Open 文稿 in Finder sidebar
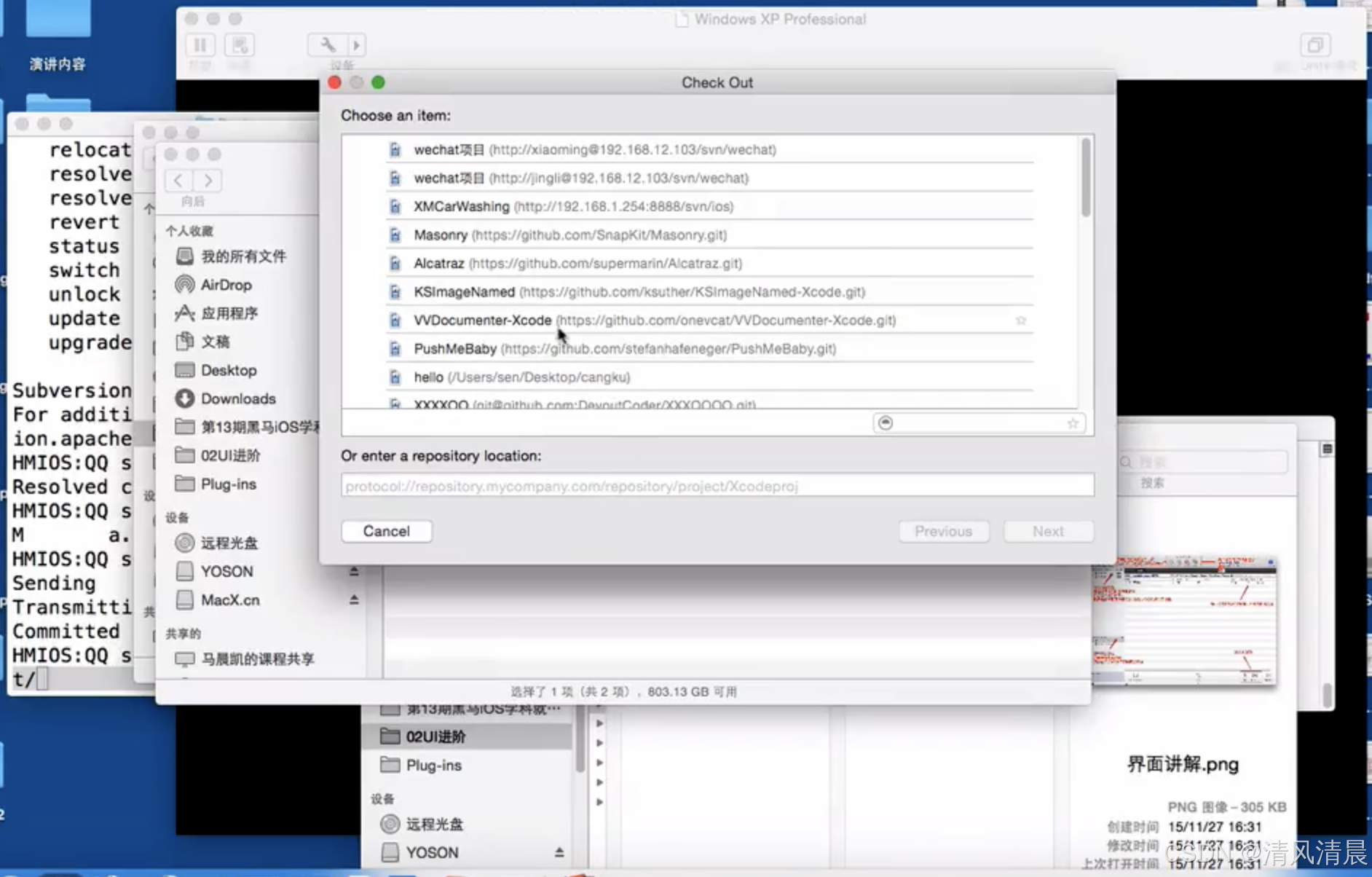The width and height of the screenshot is (1372, 877). (x=202, y=342)
